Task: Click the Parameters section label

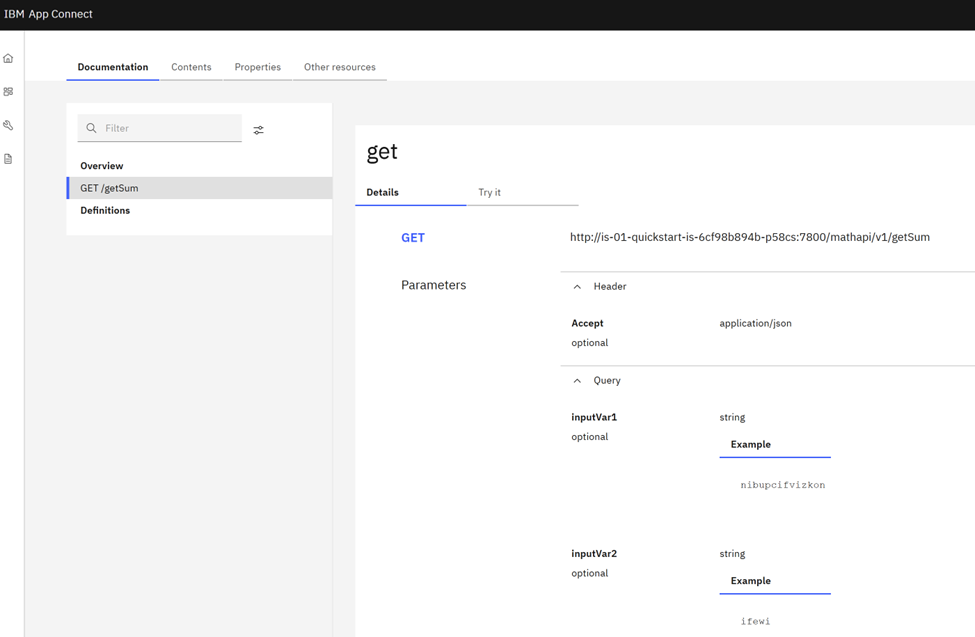Action: [433, 285]
